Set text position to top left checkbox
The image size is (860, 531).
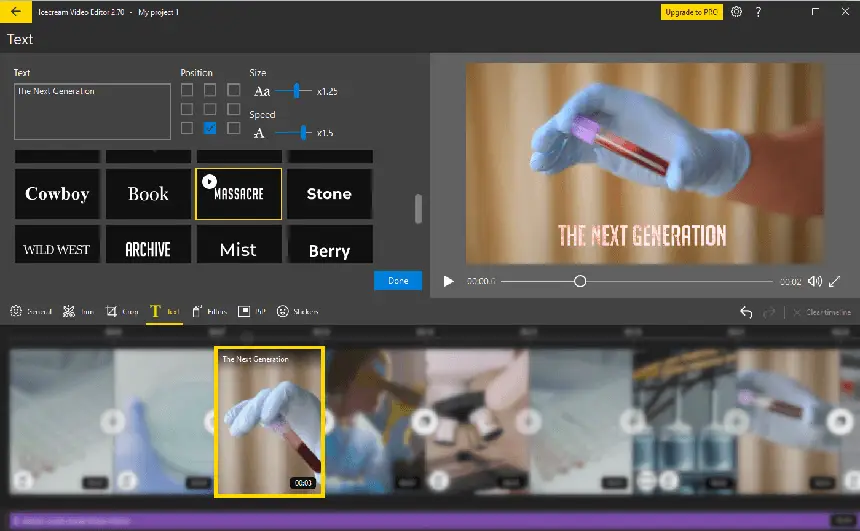tap(187, 89)
